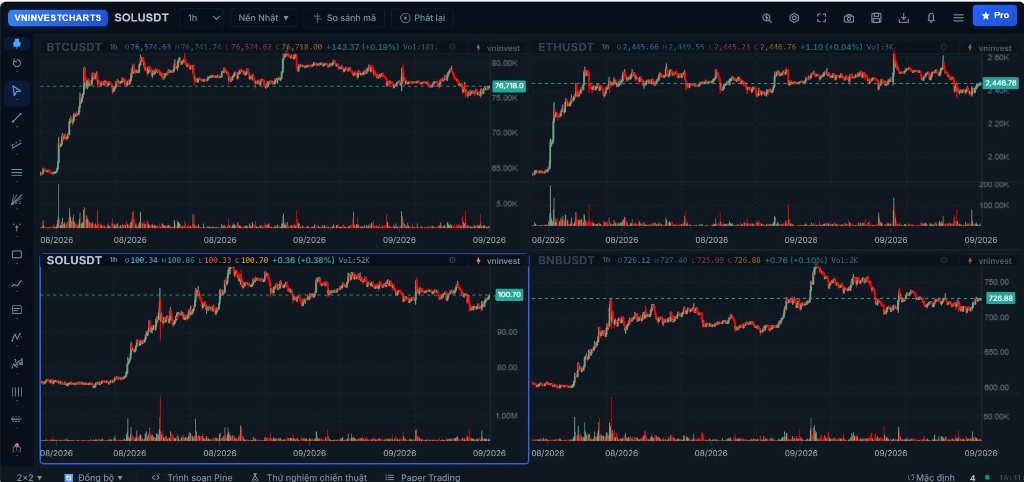Click the 76,718.0 price label on BTCUSDT axis
The height and width of the screenshot is (482, 1024).
[509, 86]
